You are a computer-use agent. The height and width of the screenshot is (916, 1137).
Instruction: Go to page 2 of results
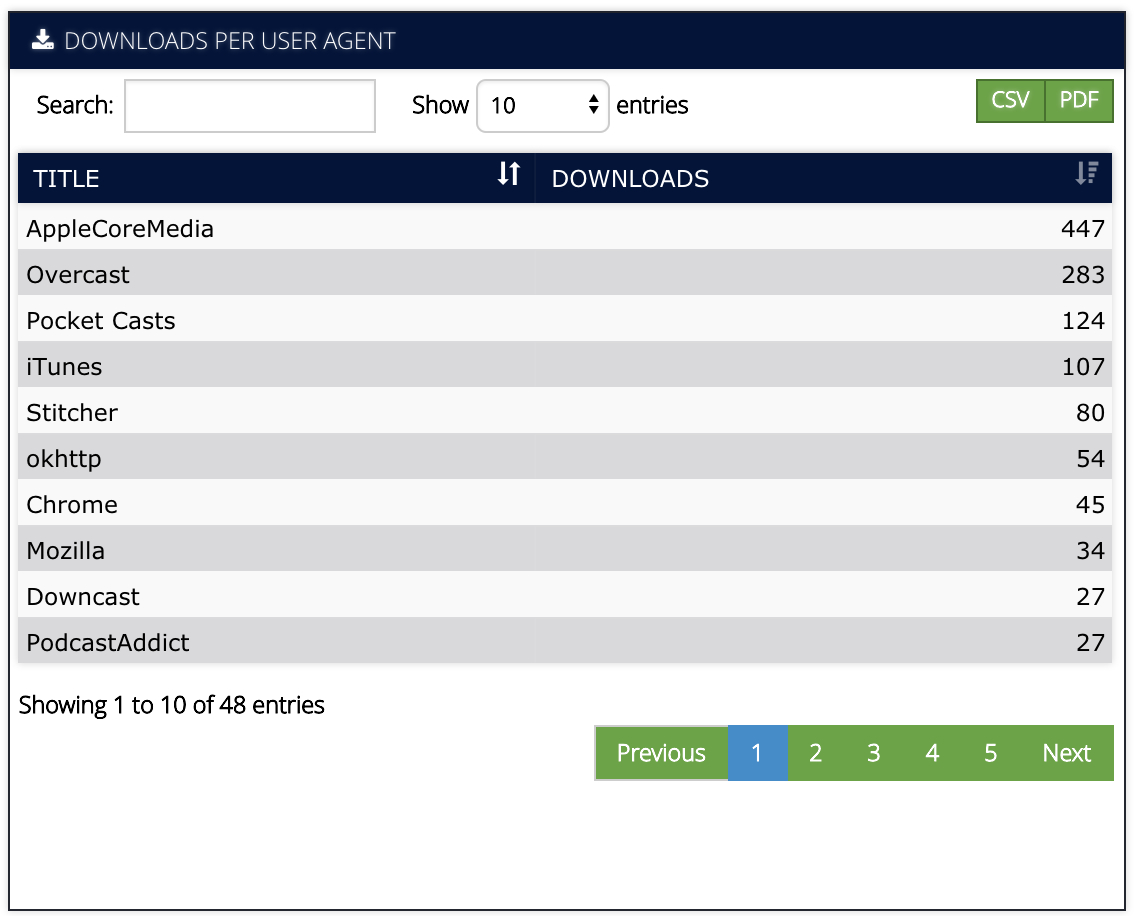(816, 753)
